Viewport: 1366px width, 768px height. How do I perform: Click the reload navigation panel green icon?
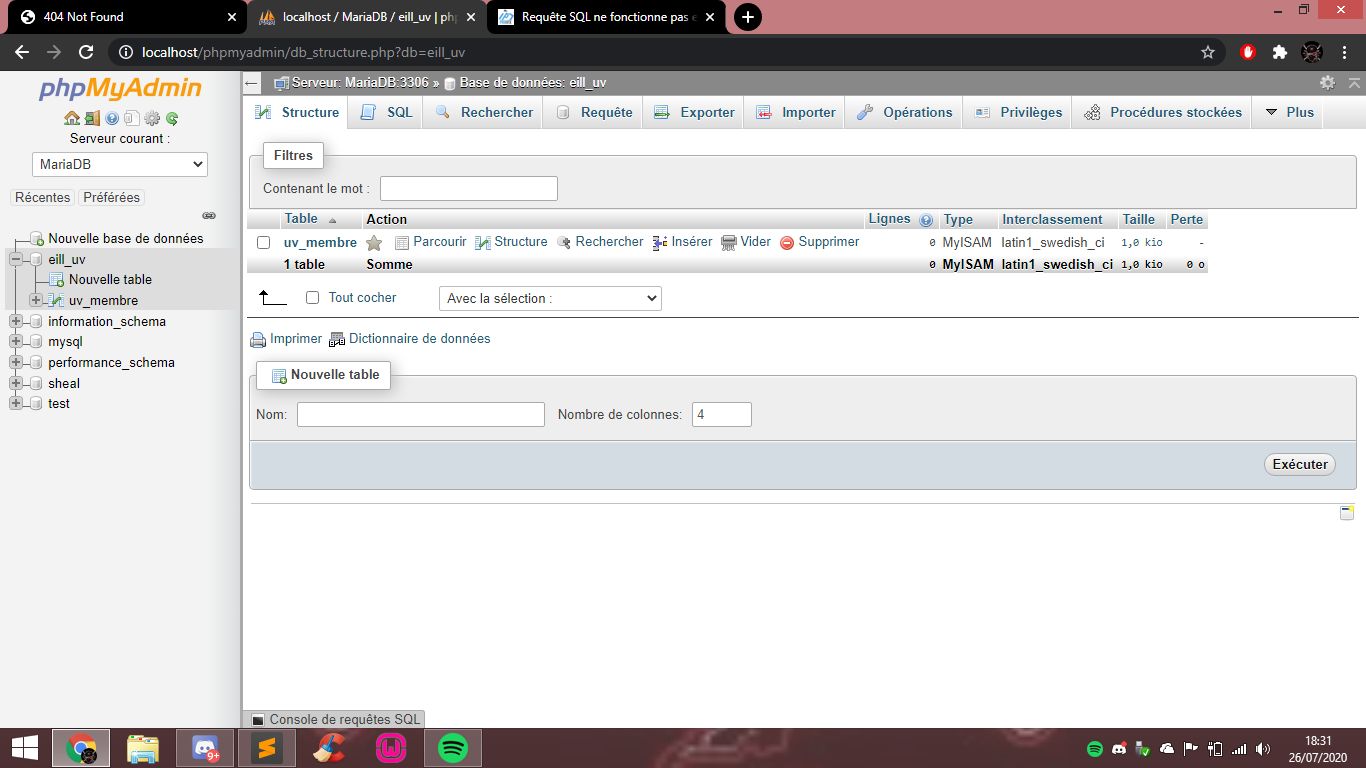pyautogui.click(x=172, y=118)
